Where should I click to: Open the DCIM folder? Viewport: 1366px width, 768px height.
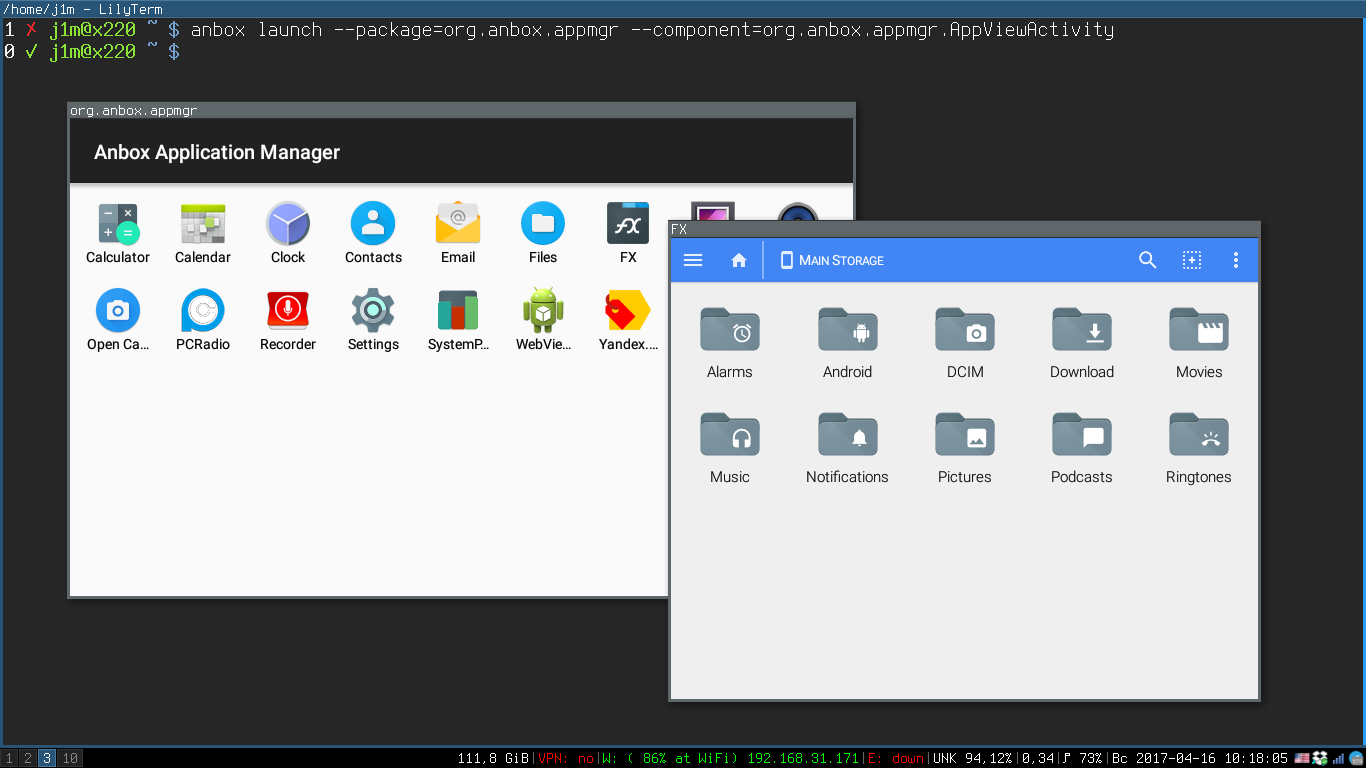pos(965,343)
